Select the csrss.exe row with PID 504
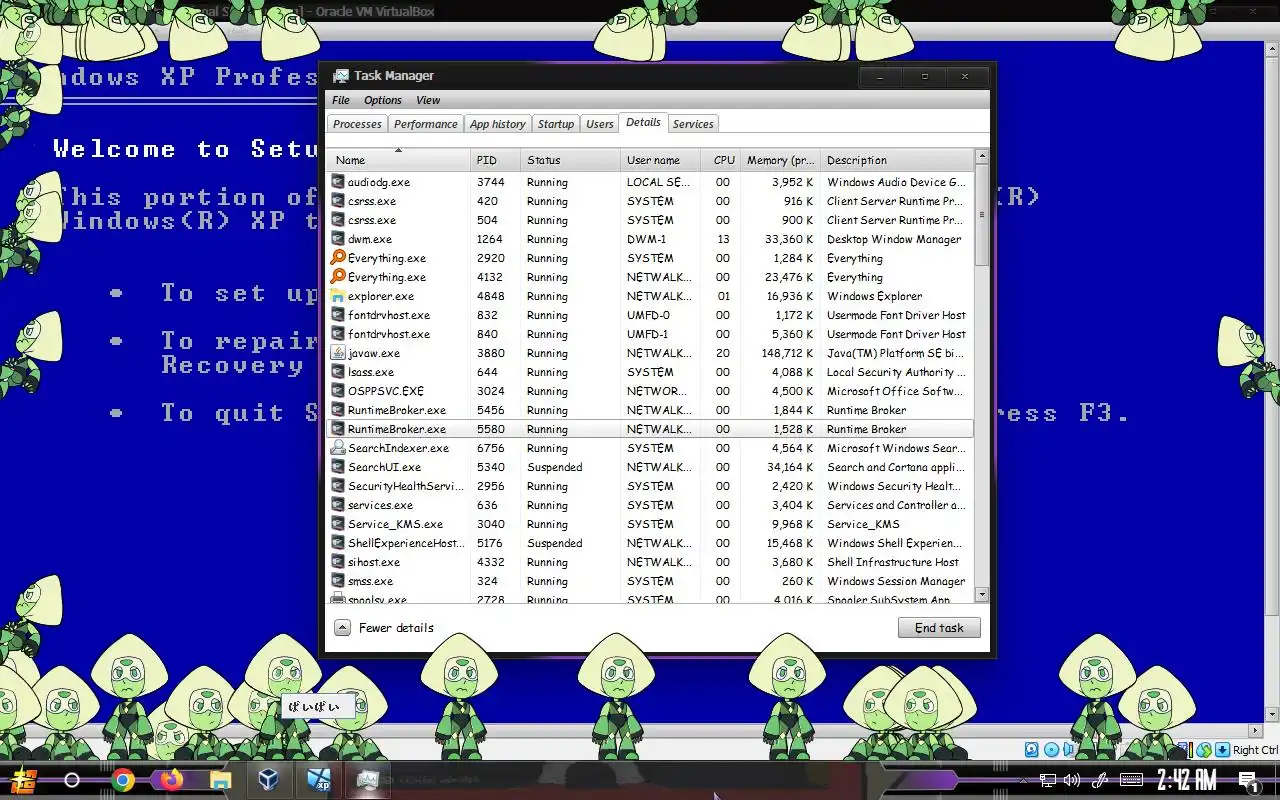 pos(650,220)
